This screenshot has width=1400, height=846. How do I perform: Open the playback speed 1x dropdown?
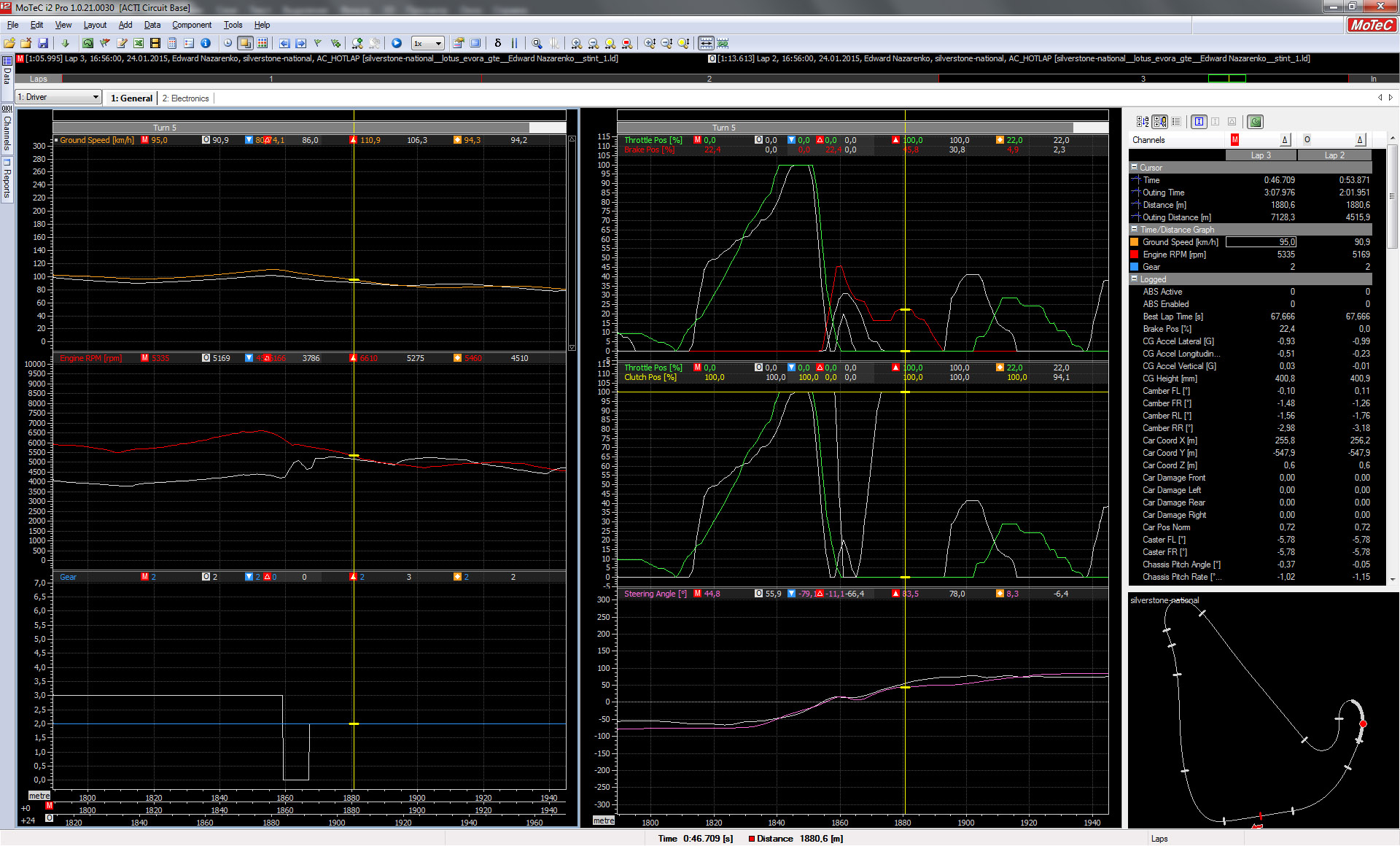tap(427, 43)
